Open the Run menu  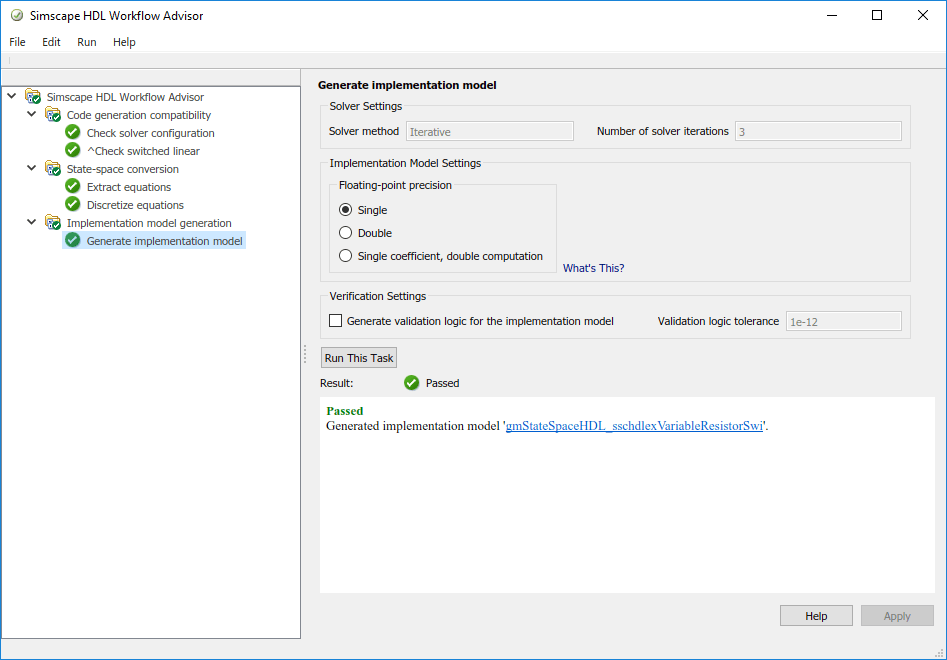point(87,42)
